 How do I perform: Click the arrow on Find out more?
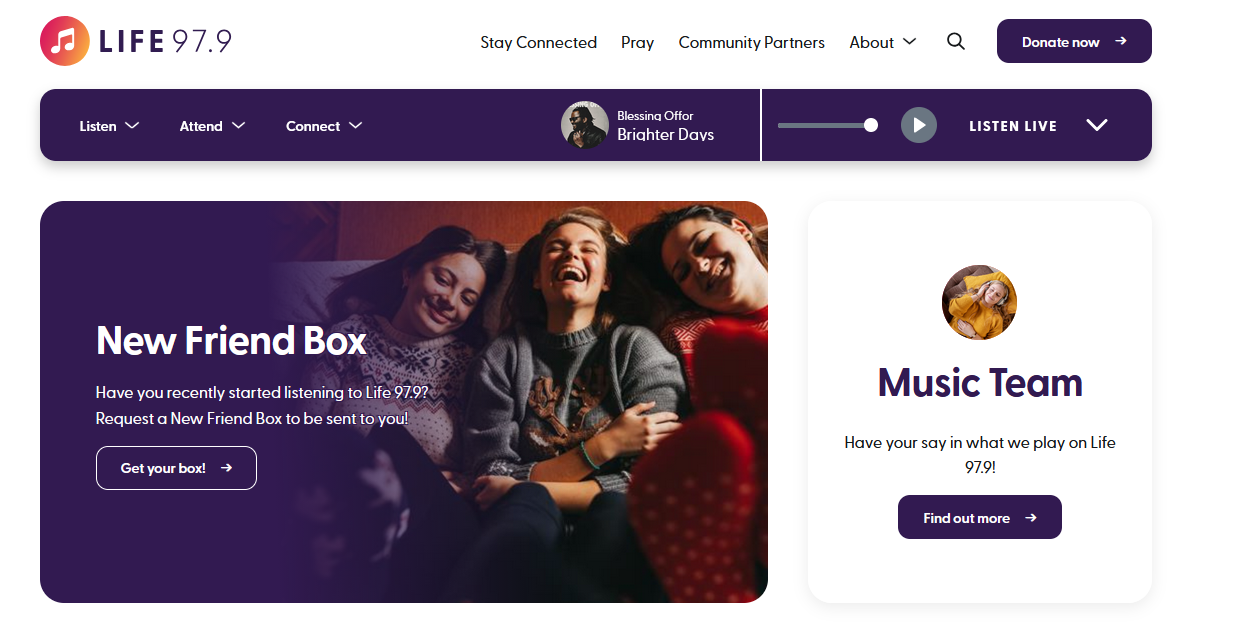tap(1031, 517)
